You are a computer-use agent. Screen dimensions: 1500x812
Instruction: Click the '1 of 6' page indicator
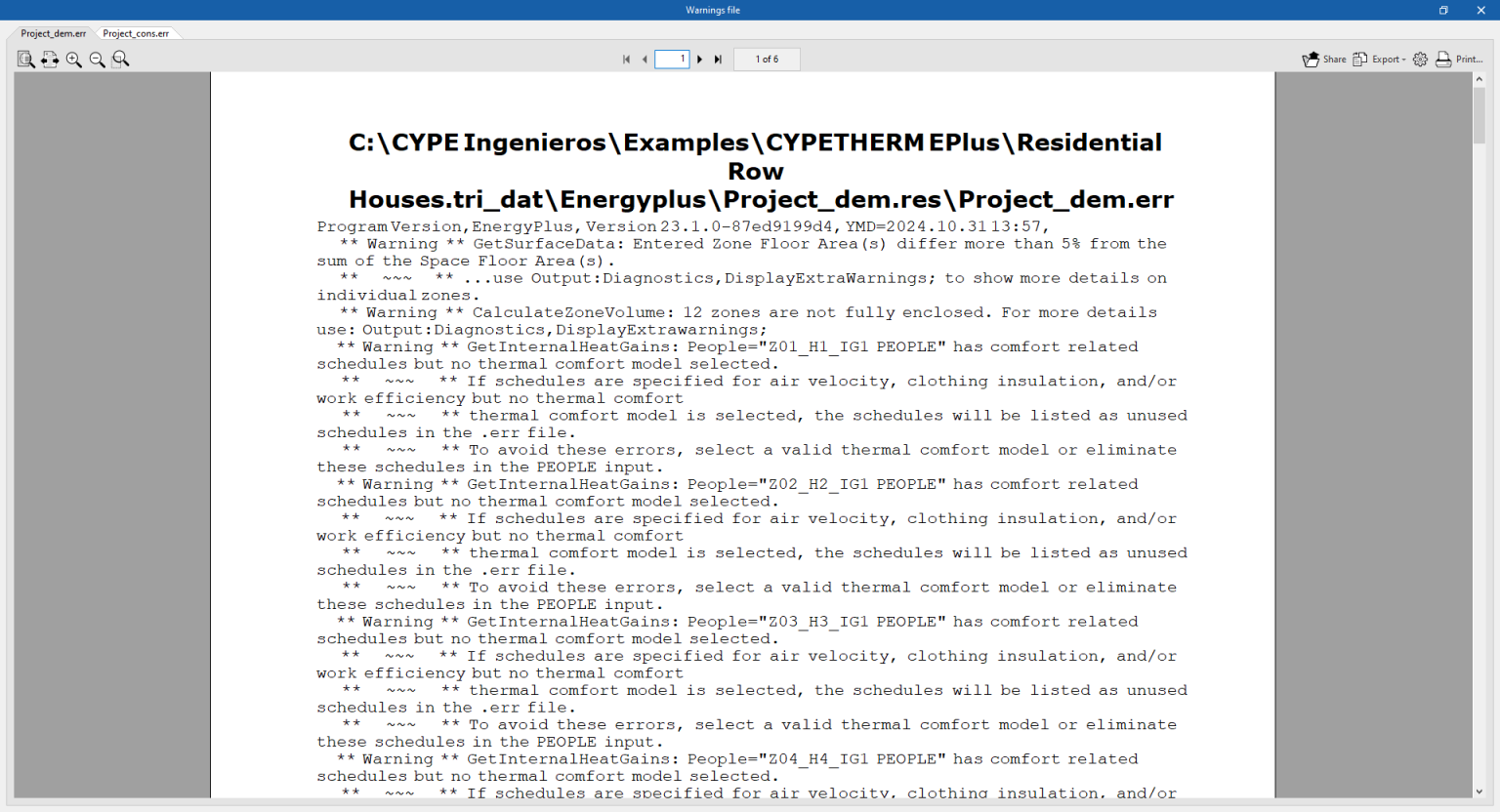[767, 60]
